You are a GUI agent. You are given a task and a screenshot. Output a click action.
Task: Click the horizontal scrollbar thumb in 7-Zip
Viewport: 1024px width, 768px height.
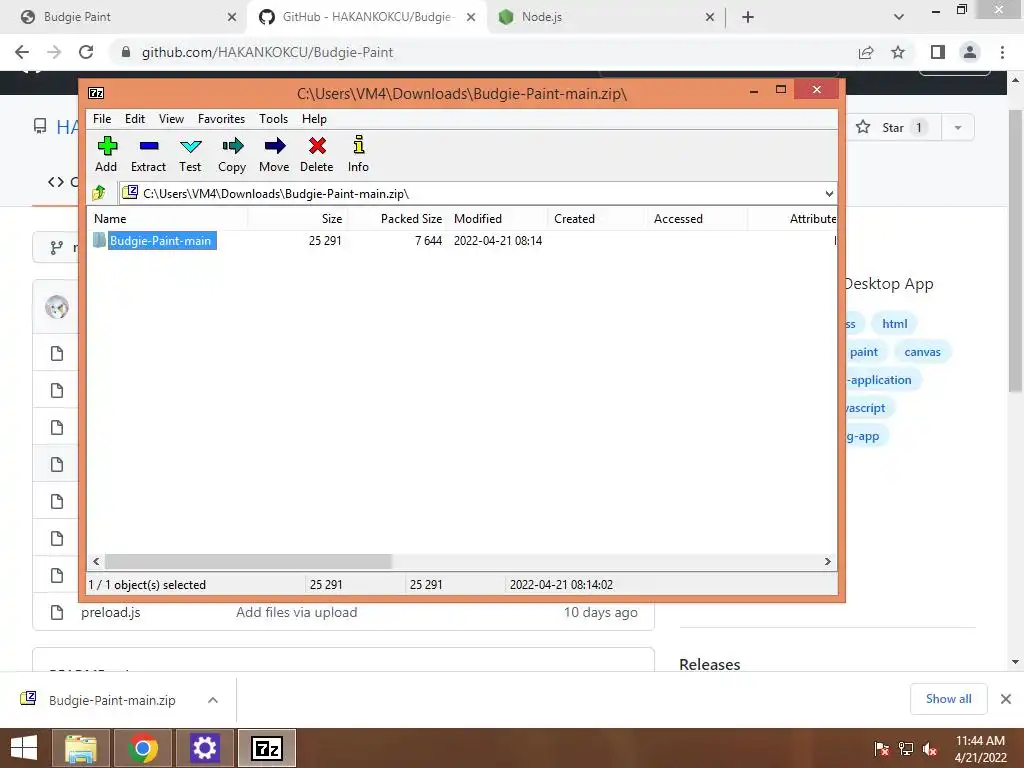click(248, 561)
